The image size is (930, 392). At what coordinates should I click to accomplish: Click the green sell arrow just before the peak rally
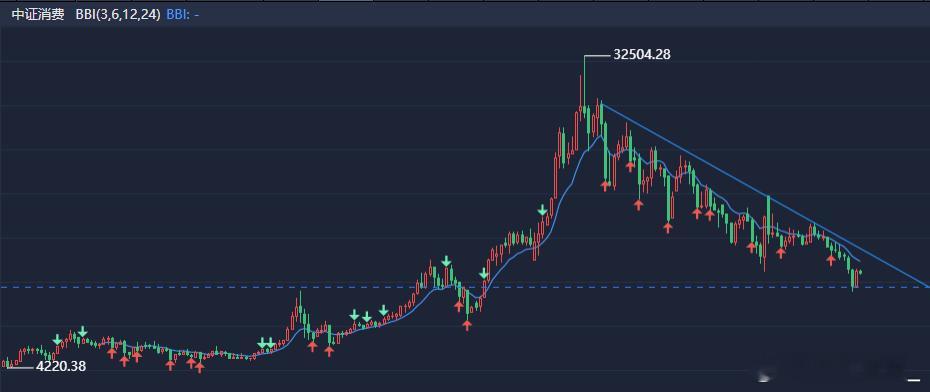tap(542, 210)
